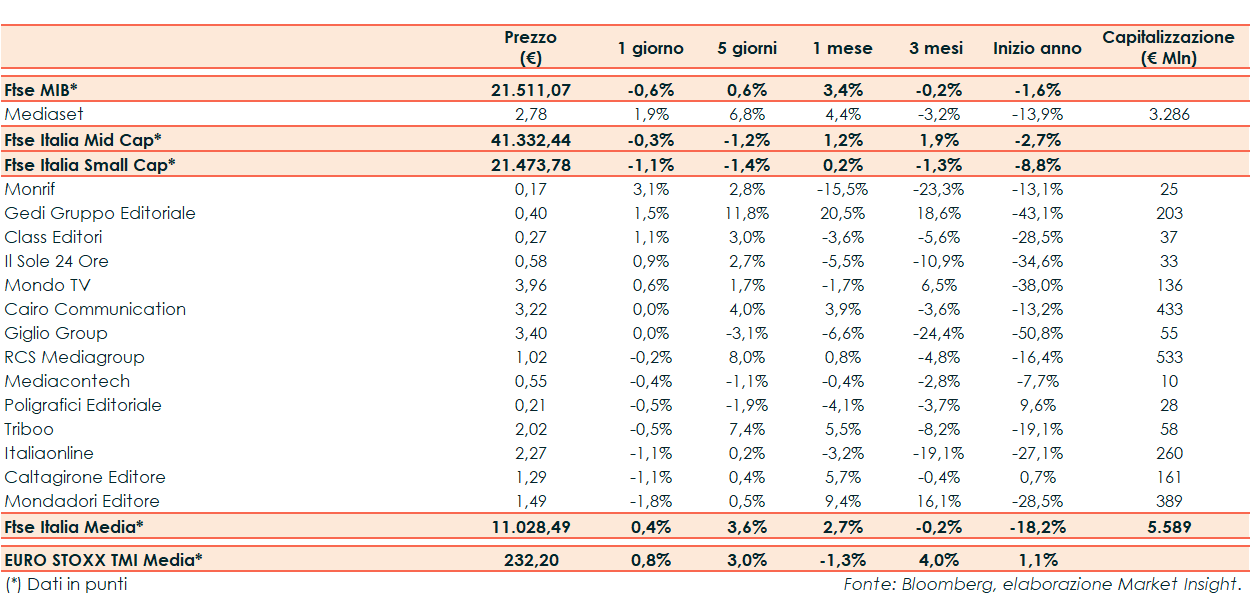Click Mediaset capitalization value 3.286

1168,114
